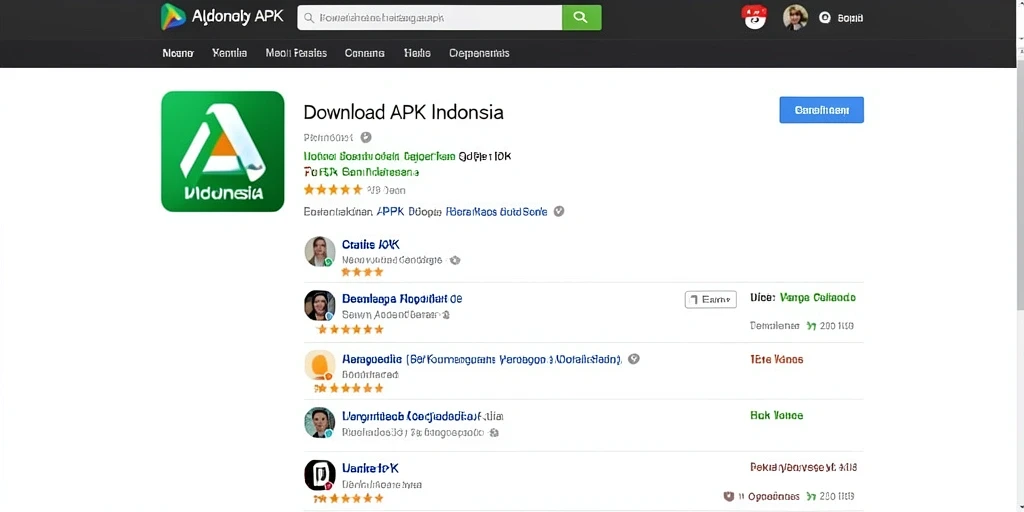Click the username text in the header
Screen dimensions: 1024x512
pos(850,18)
